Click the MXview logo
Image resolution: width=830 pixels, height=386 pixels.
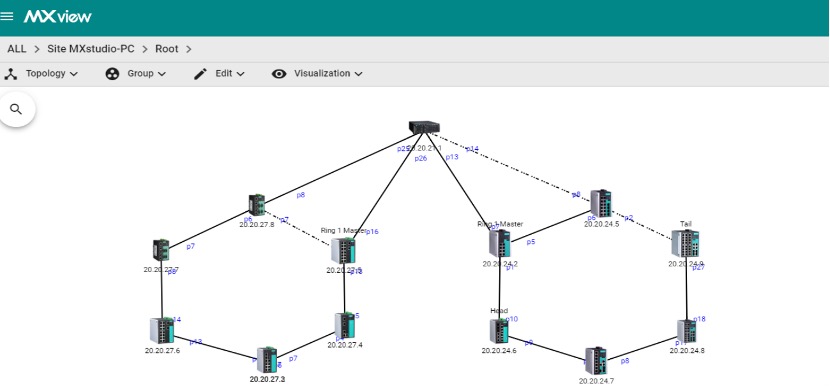click(x=57, y=16)
